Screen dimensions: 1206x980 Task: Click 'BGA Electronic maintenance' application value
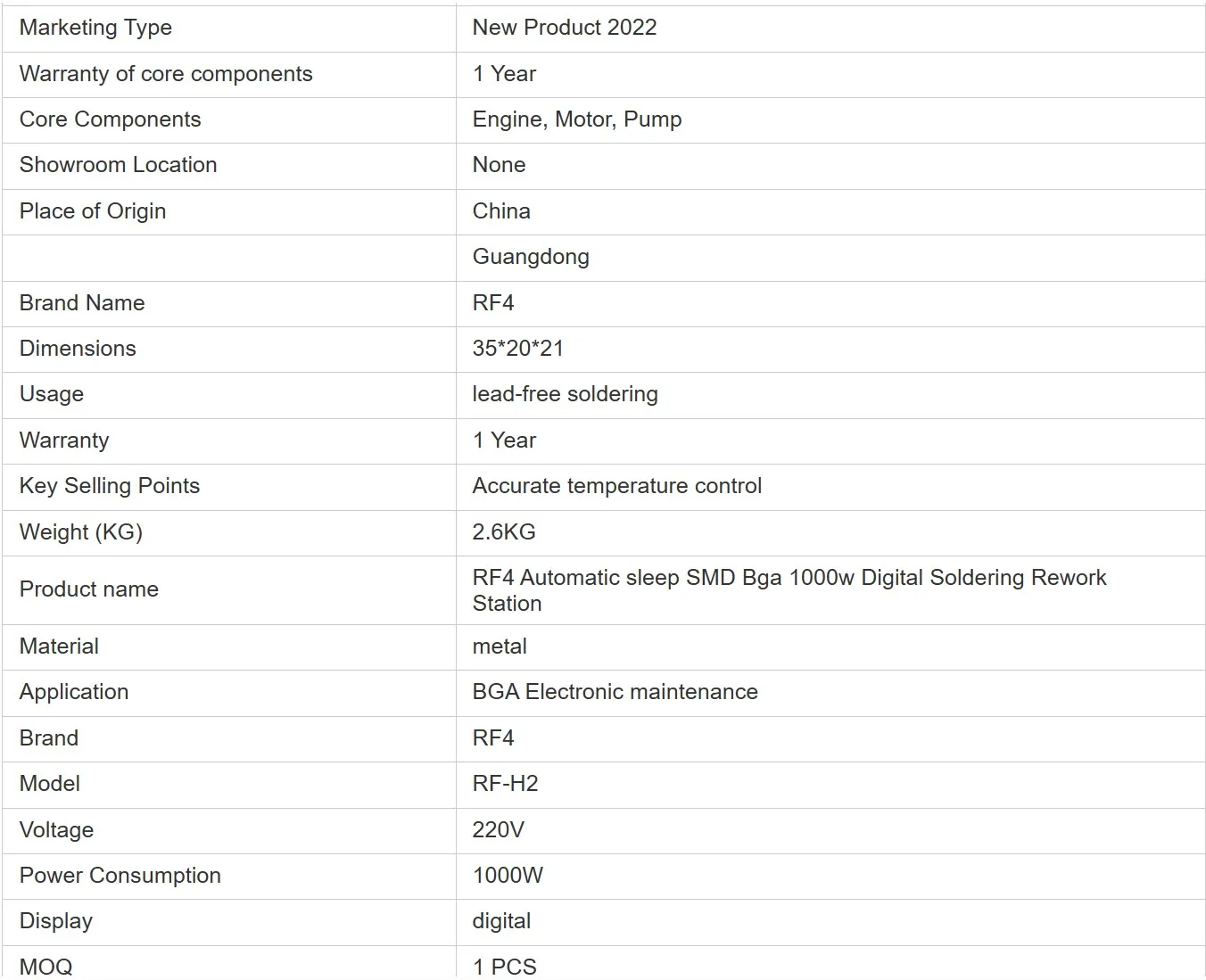[x=615, y=692]
